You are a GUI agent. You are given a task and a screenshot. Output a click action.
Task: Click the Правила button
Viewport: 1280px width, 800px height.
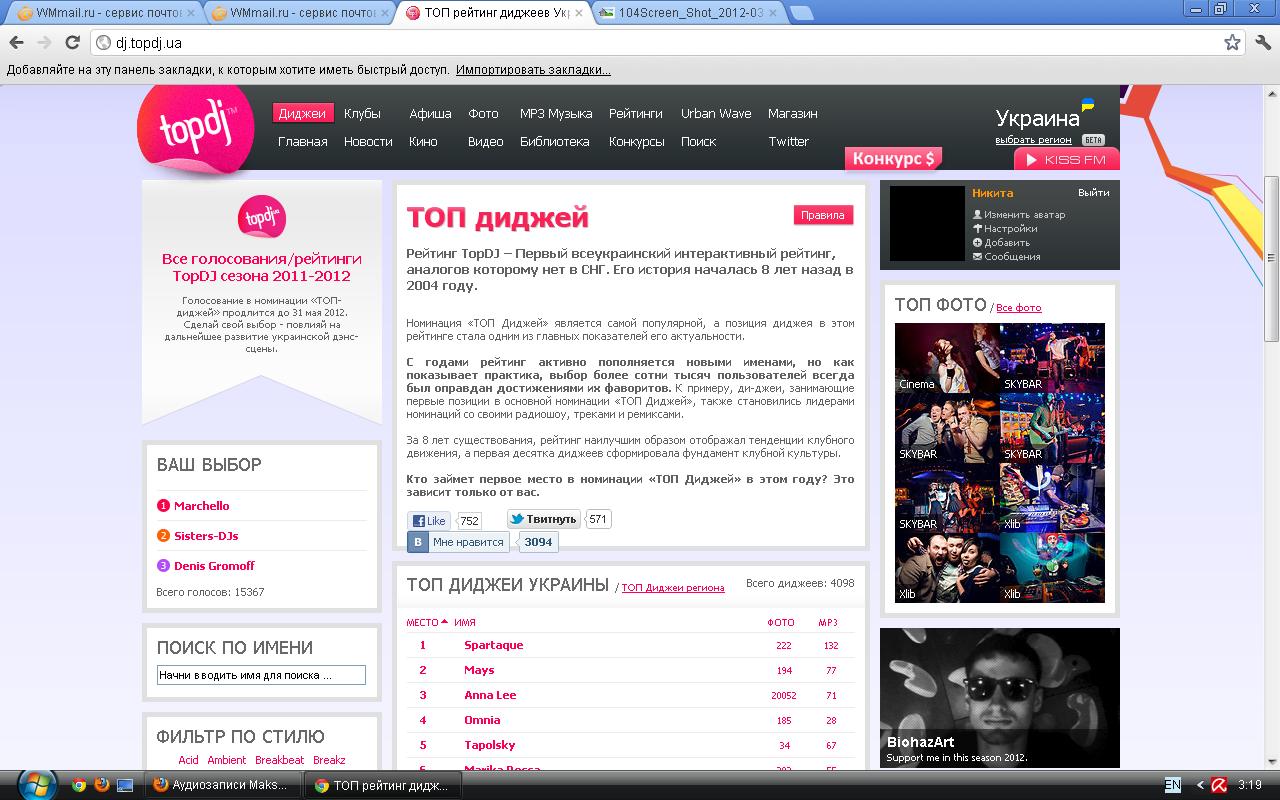pyautogui.click(x=823, y=215)
